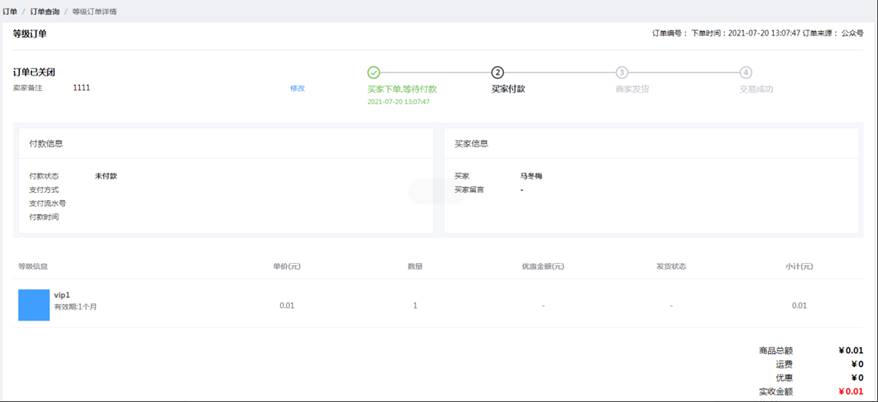Click the 有效期:1个月 validity text
Viewport: 878px width, 402px height.
pyautogui.click(x=76, y=307)
